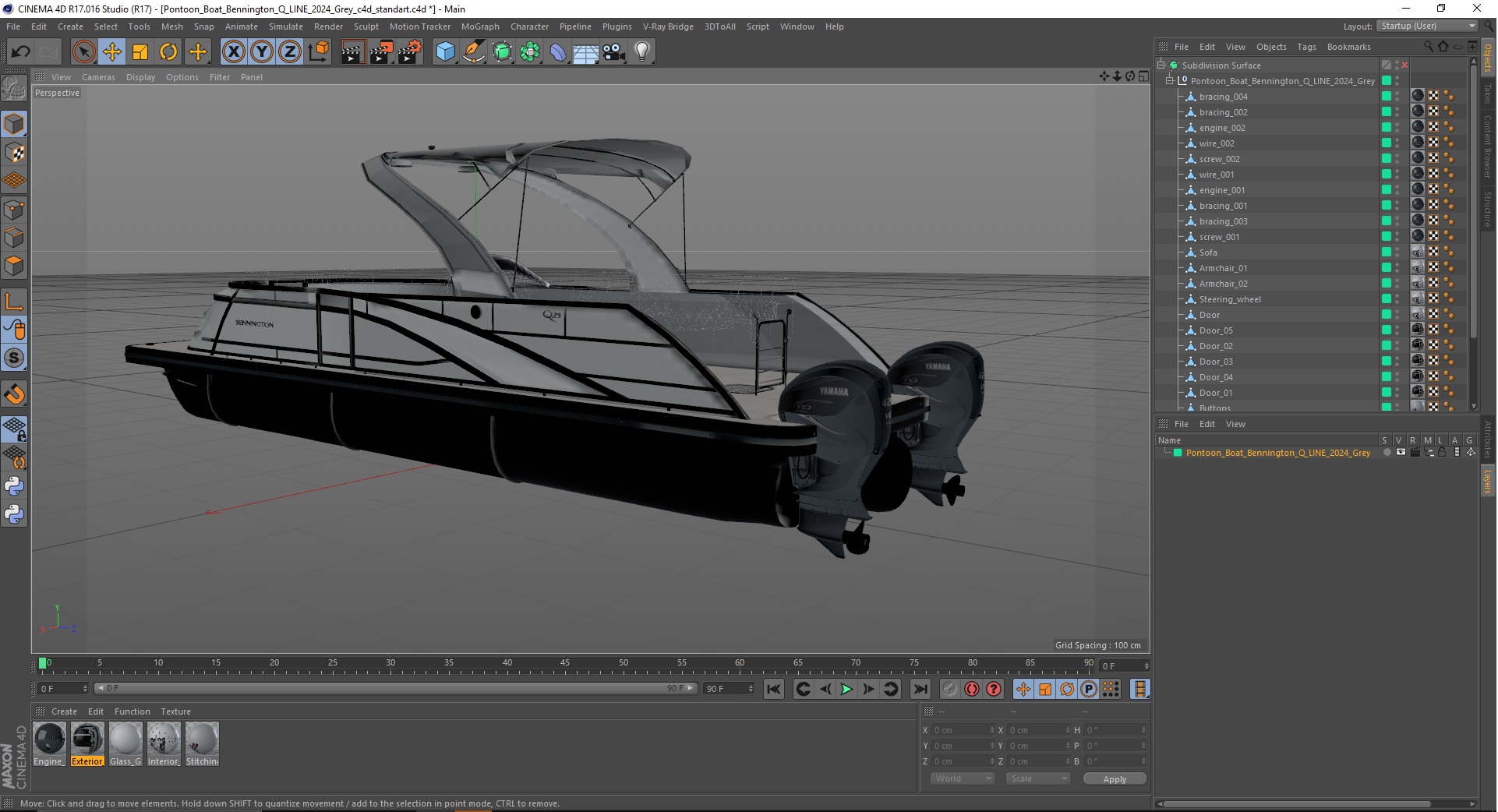The image size is (1498, 812).
Task: Open Edit Render Settings icon
Action: coord(410,52)
